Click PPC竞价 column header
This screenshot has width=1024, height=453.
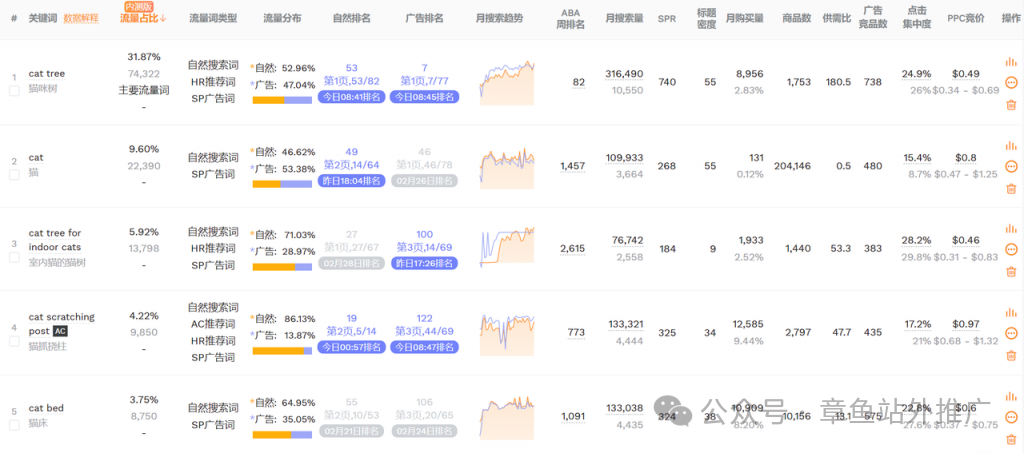pyautogui.click(x=966, y=18)
